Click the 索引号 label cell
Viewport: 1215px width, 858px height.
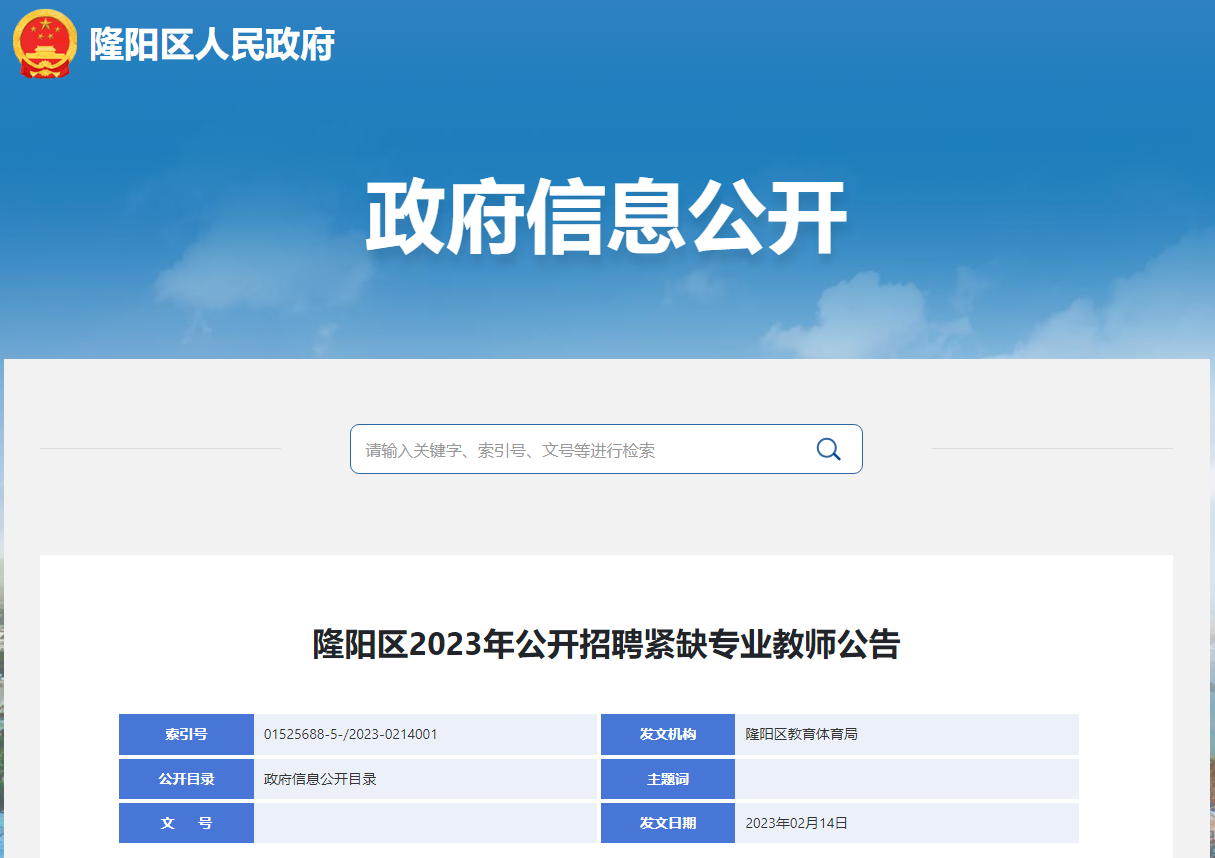click(x=186, y=734)
